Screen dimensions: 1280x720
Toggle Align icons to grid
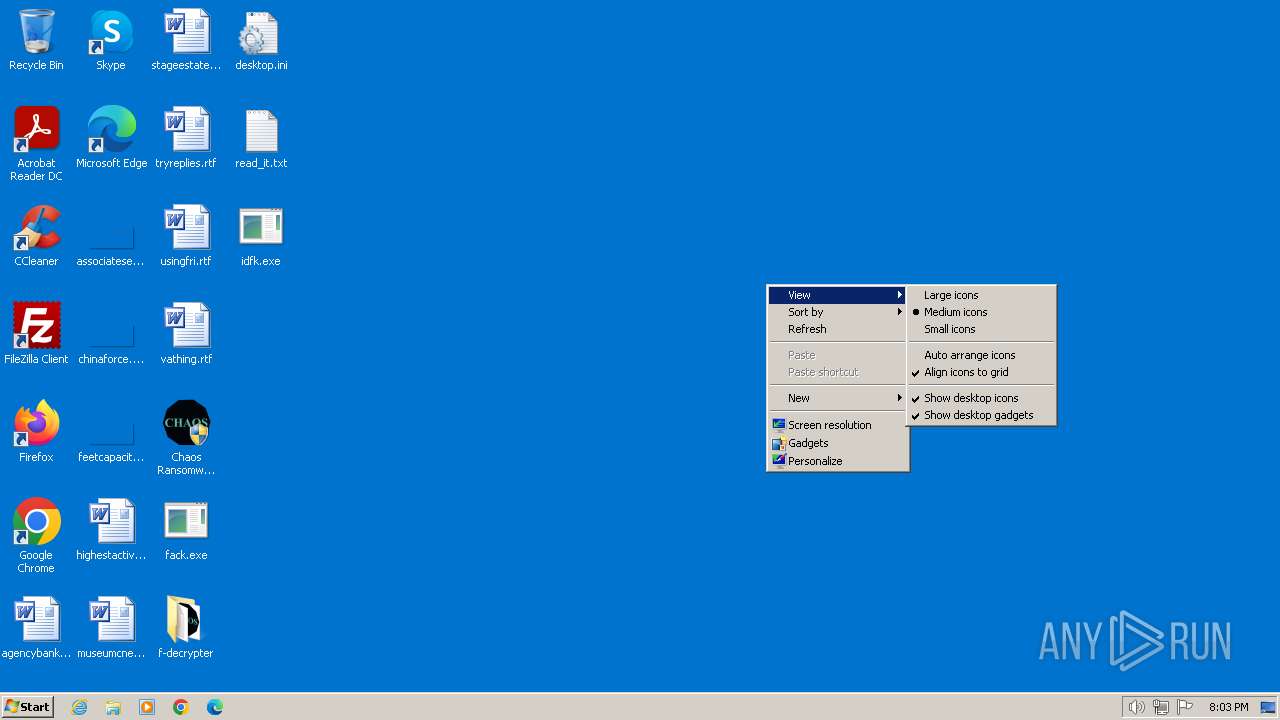[x=981, y=372]
